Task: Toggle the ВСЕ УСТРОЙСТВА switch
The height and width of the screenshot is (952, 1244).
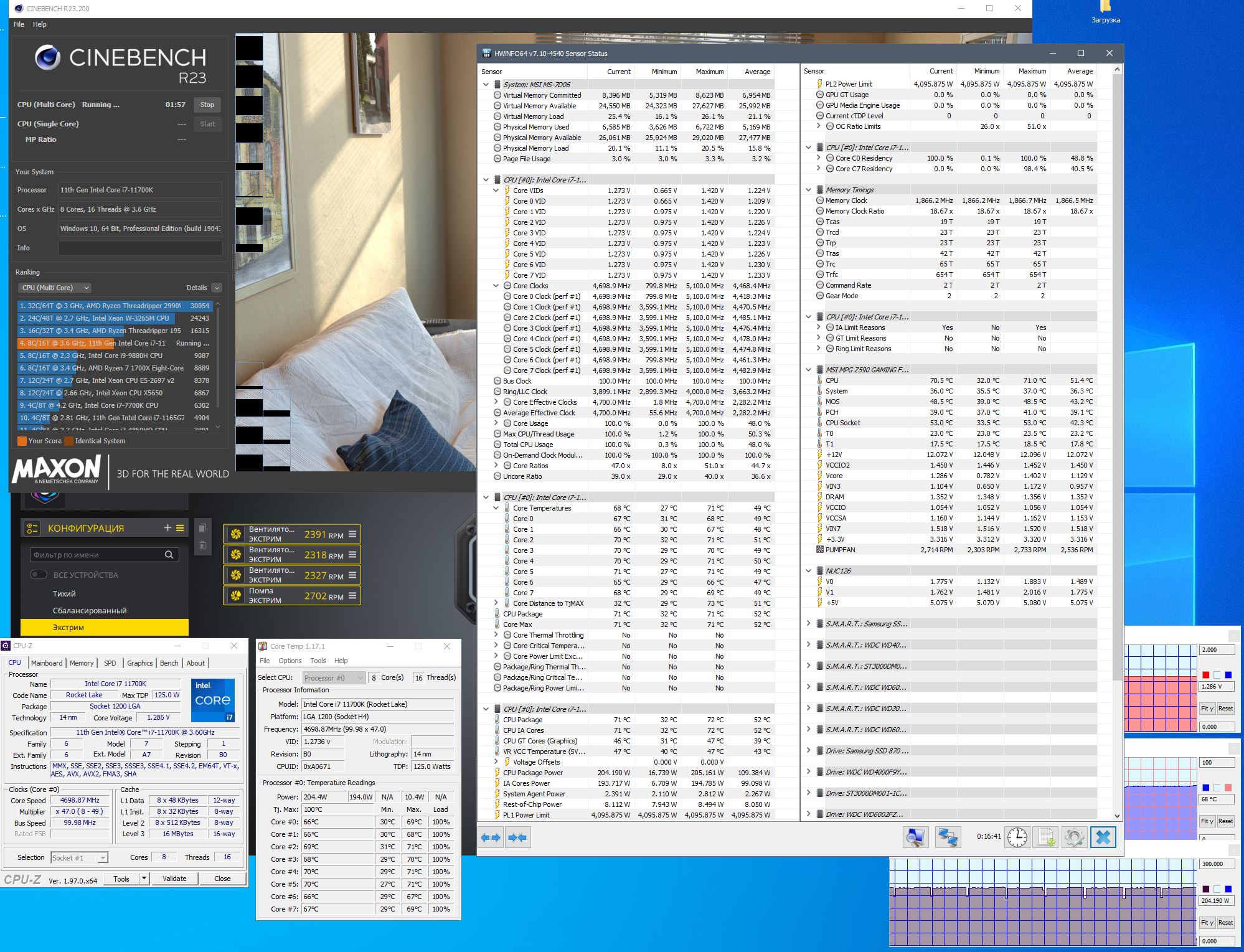Action: coord(39,574)
